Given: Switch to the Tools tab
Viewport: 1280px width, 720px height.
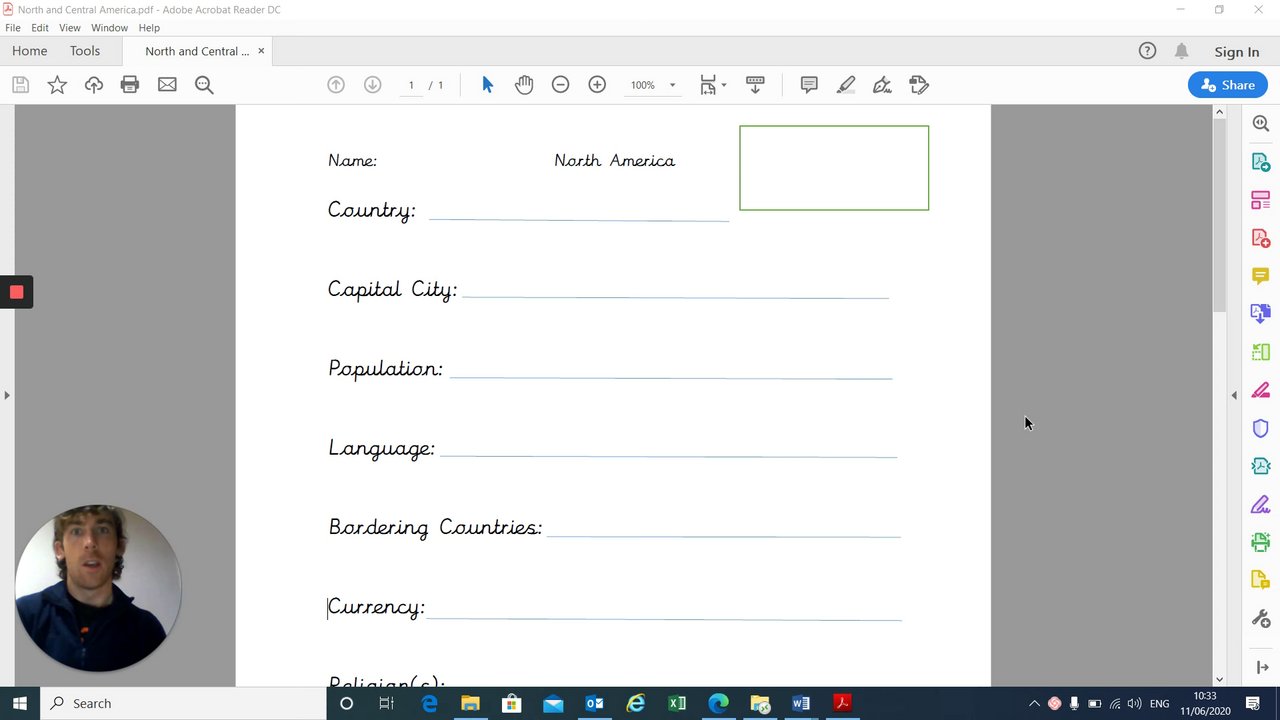Looking at the screenshot, I should tap(85, 51).
